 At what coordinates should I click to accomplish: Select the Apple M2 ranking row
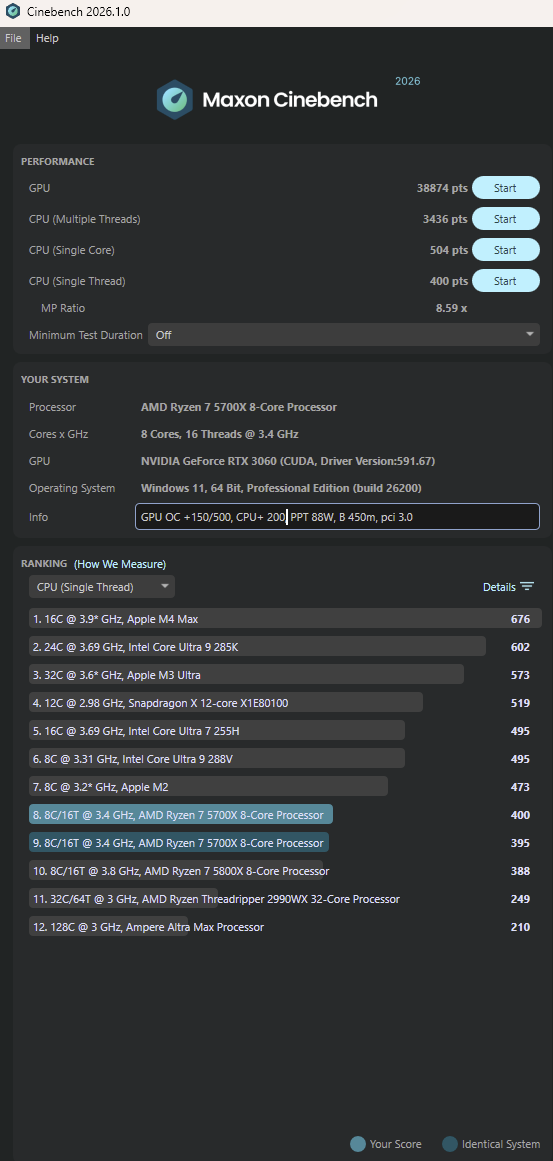click(285, 787)
